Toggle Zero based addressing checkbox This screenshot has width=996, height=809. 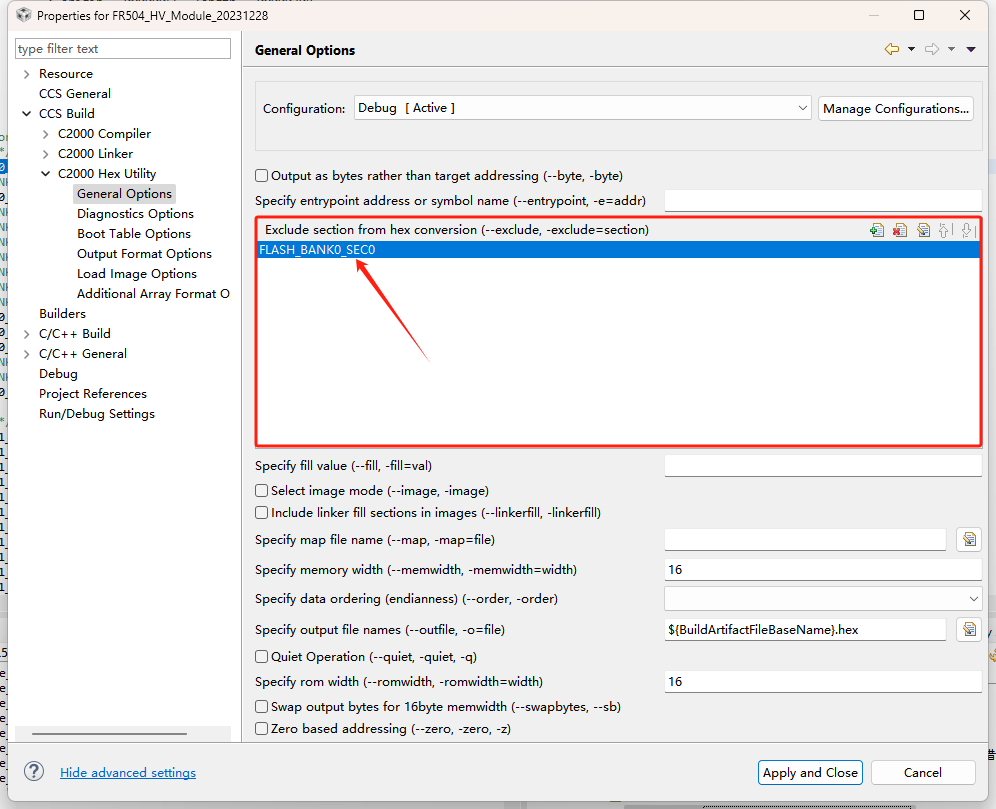point(262,729)
